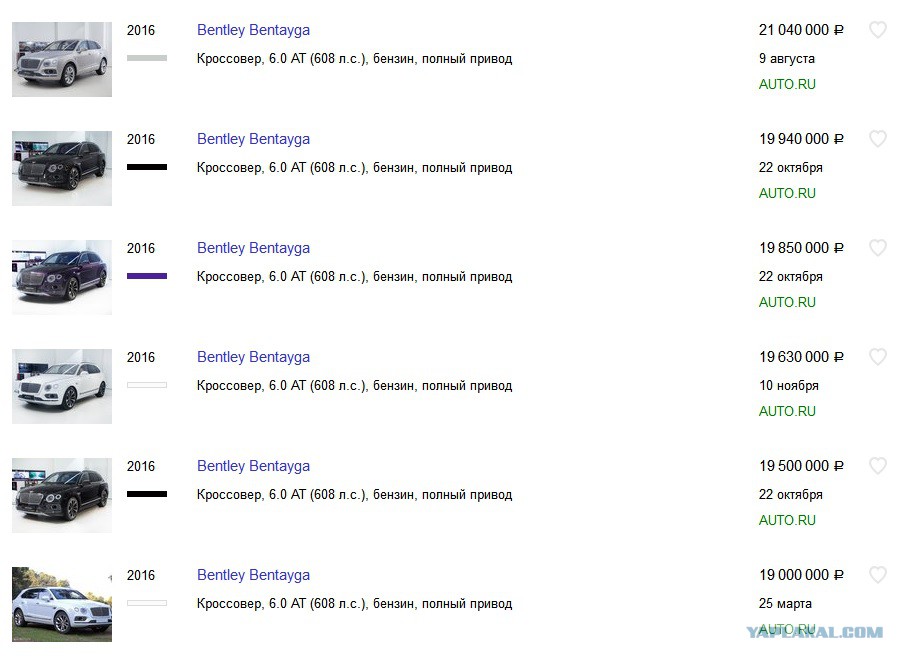Open AUTO.RU source under 19 500 000 ₽
This screenshot has height=662, width=909.
coord(787,521)
